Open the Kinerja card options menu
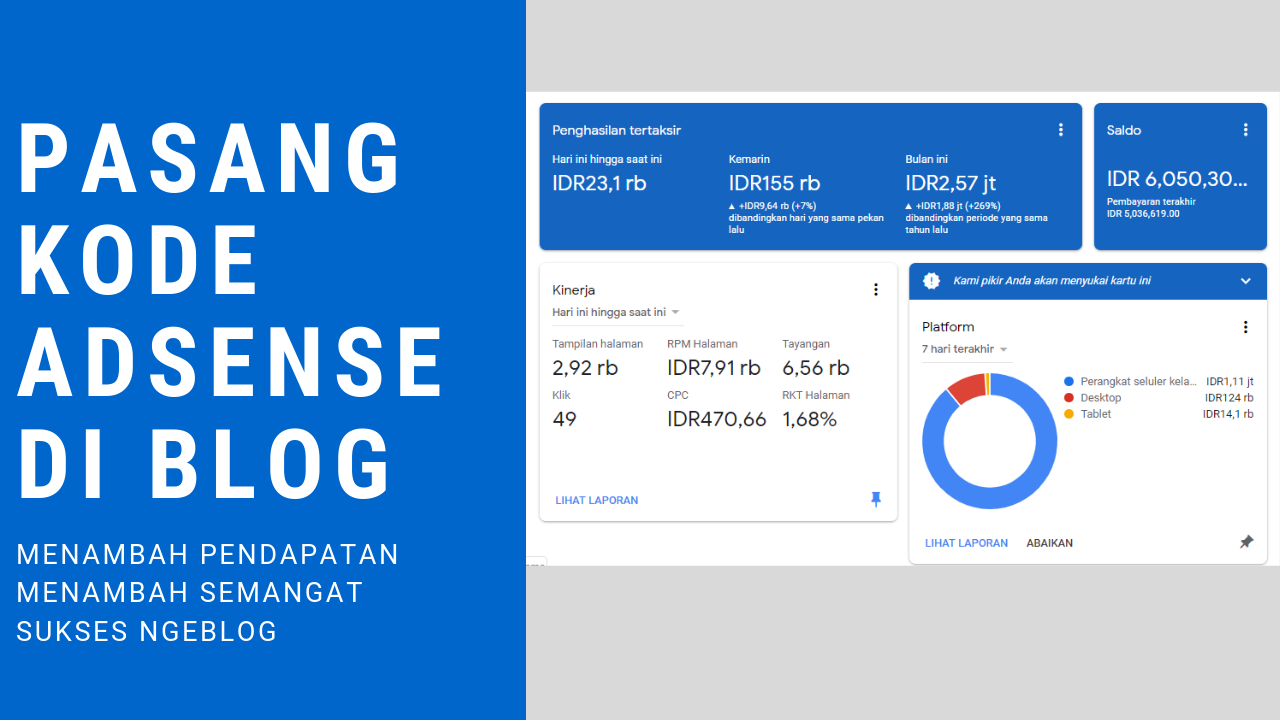1280x720 pixels. point(876,289)
